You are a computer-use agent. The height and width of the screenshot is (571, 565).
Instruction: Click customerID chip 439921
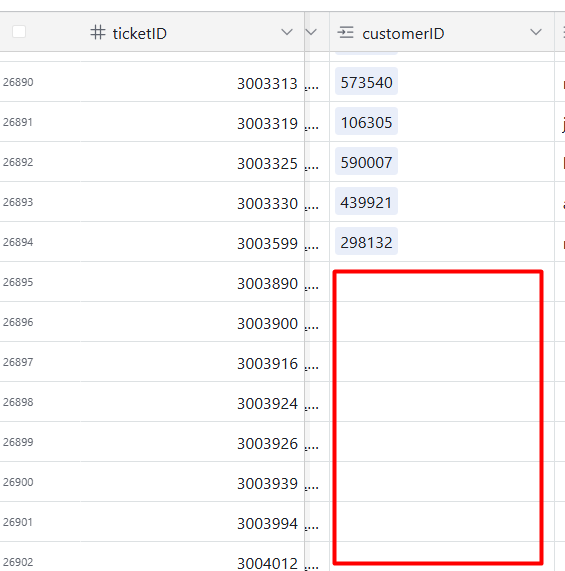click(x=366, y=202)
